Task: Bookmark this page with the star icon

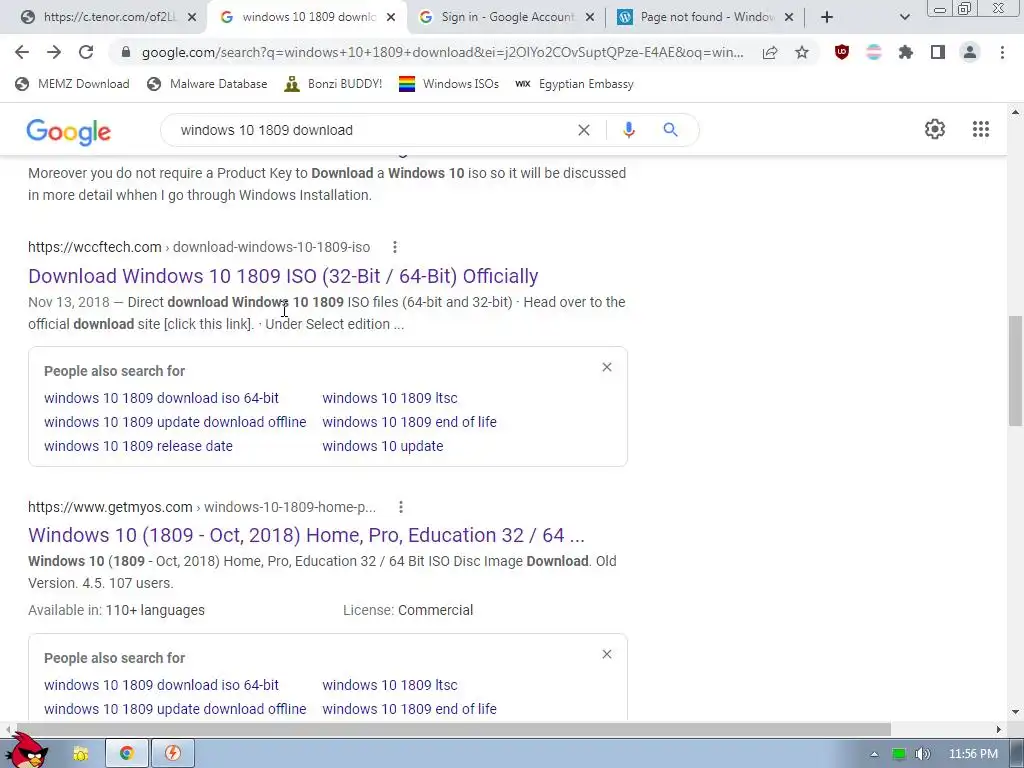Action: coord(802,52)
